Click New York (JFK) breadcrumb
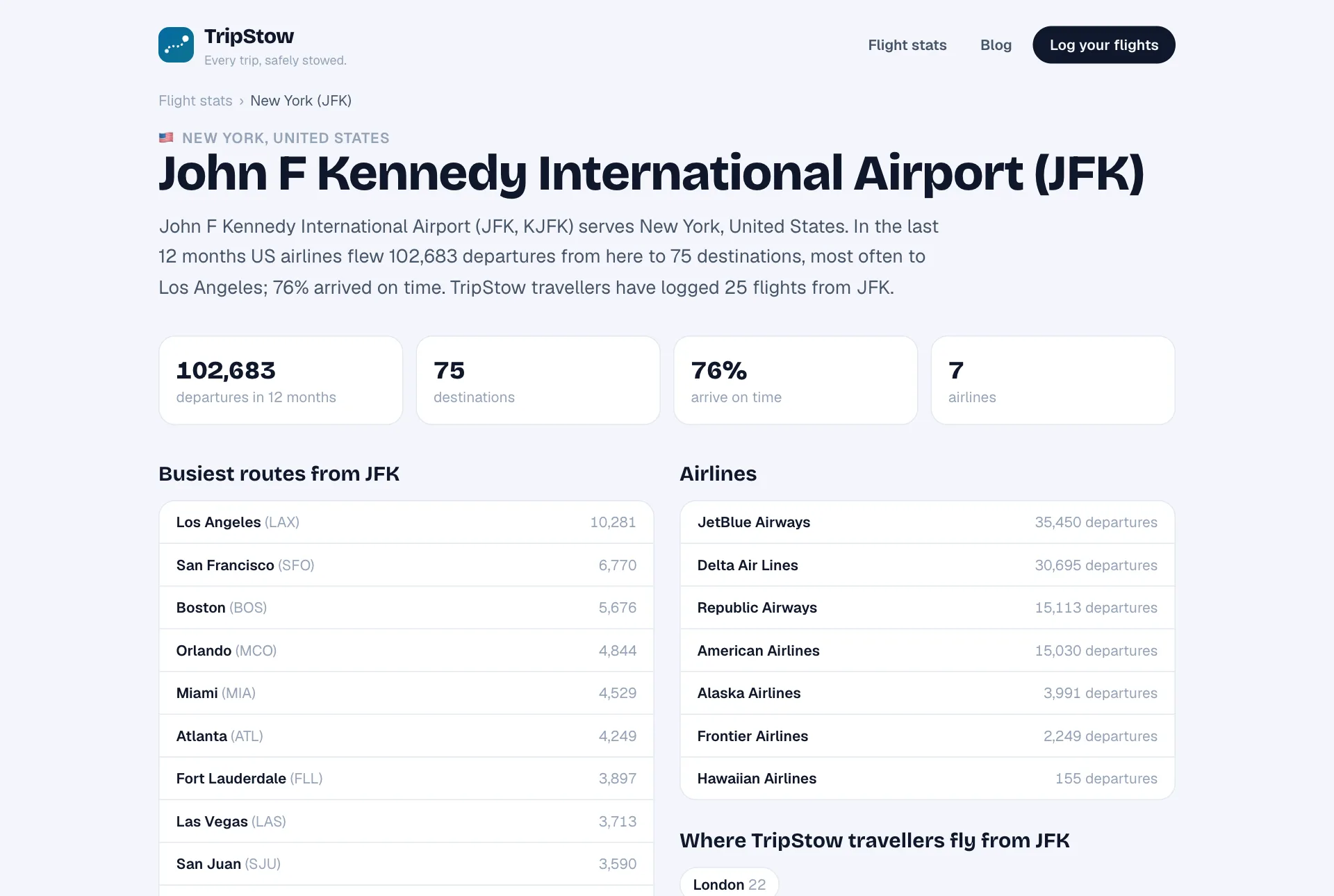This screenshot has width=1334, height=896. point(301,101)
